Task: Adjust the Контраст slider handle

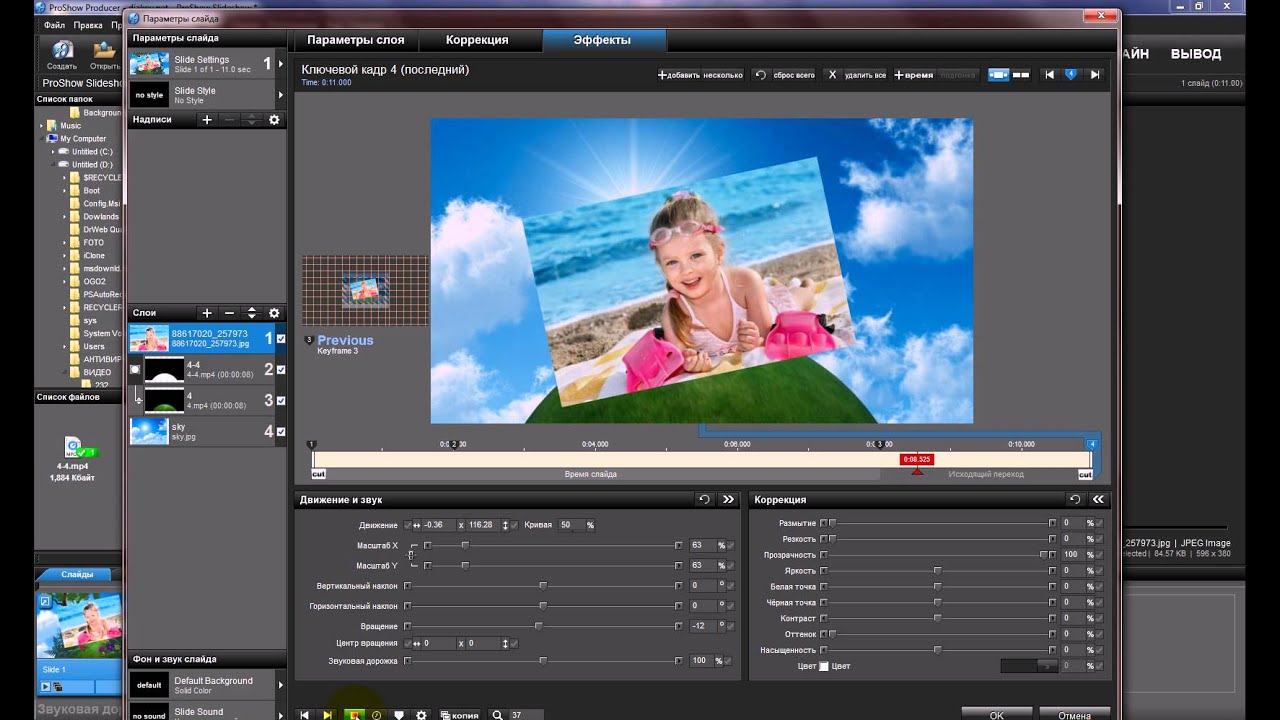Action: pos(937,618)
